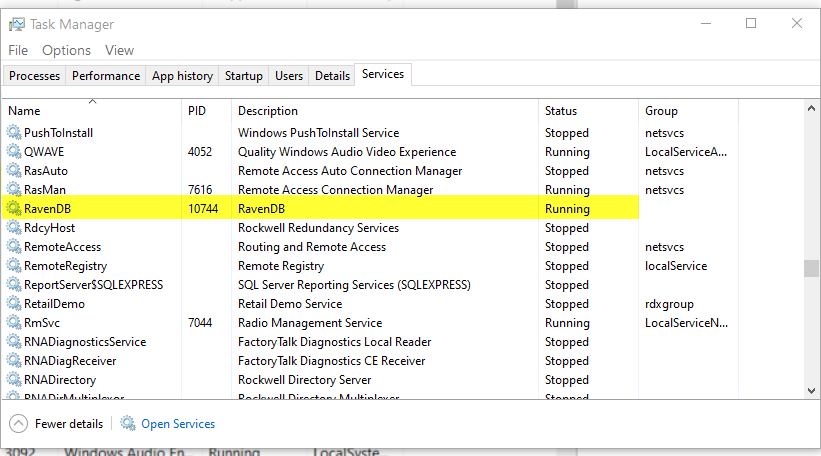Screen dimensions: 821x456
Task: Select the RdcyHost service name
Action: pos(50,228)
